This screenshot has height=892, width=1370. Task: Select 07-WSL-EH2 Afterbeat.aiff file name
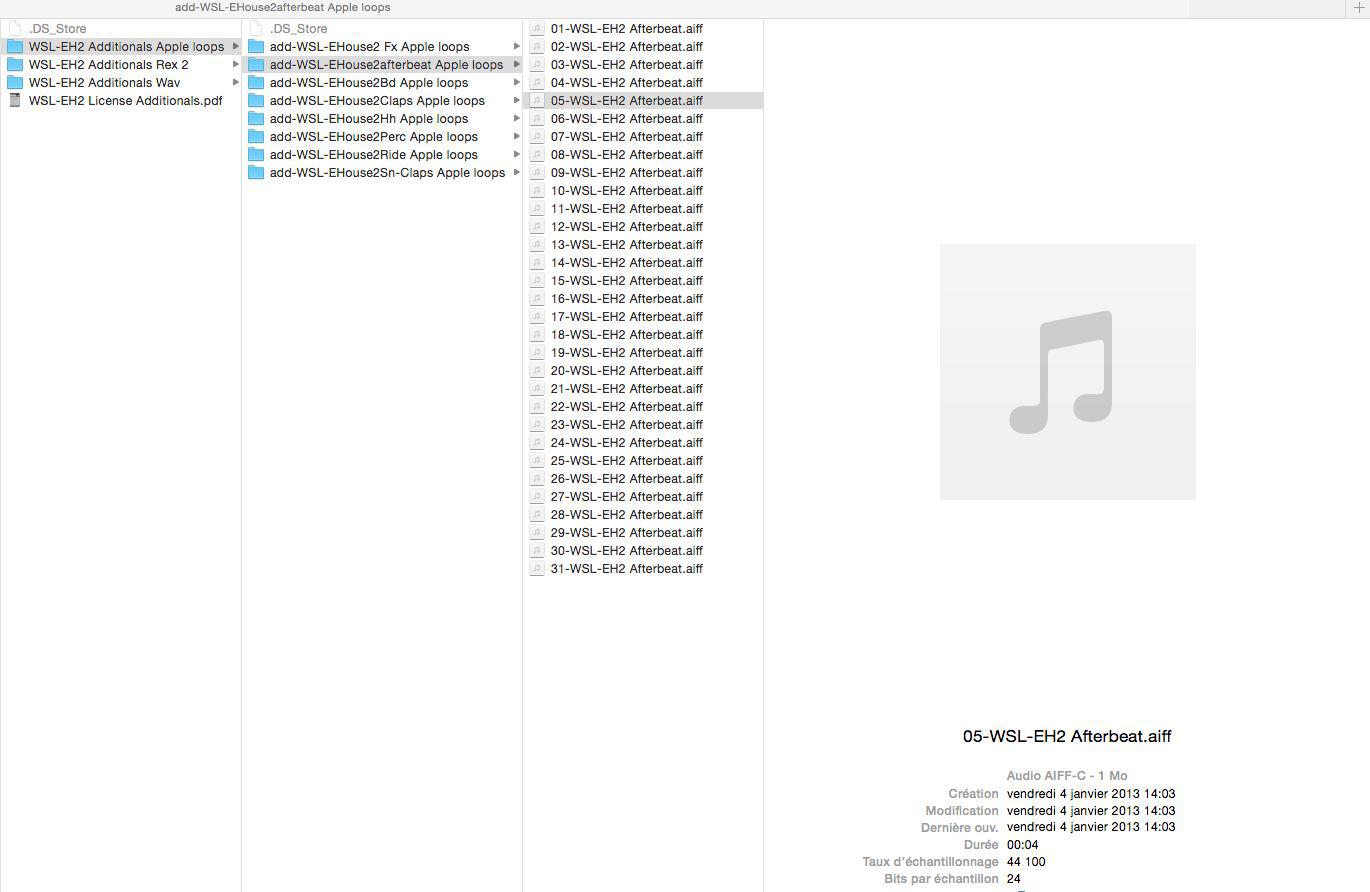[627, 137]
